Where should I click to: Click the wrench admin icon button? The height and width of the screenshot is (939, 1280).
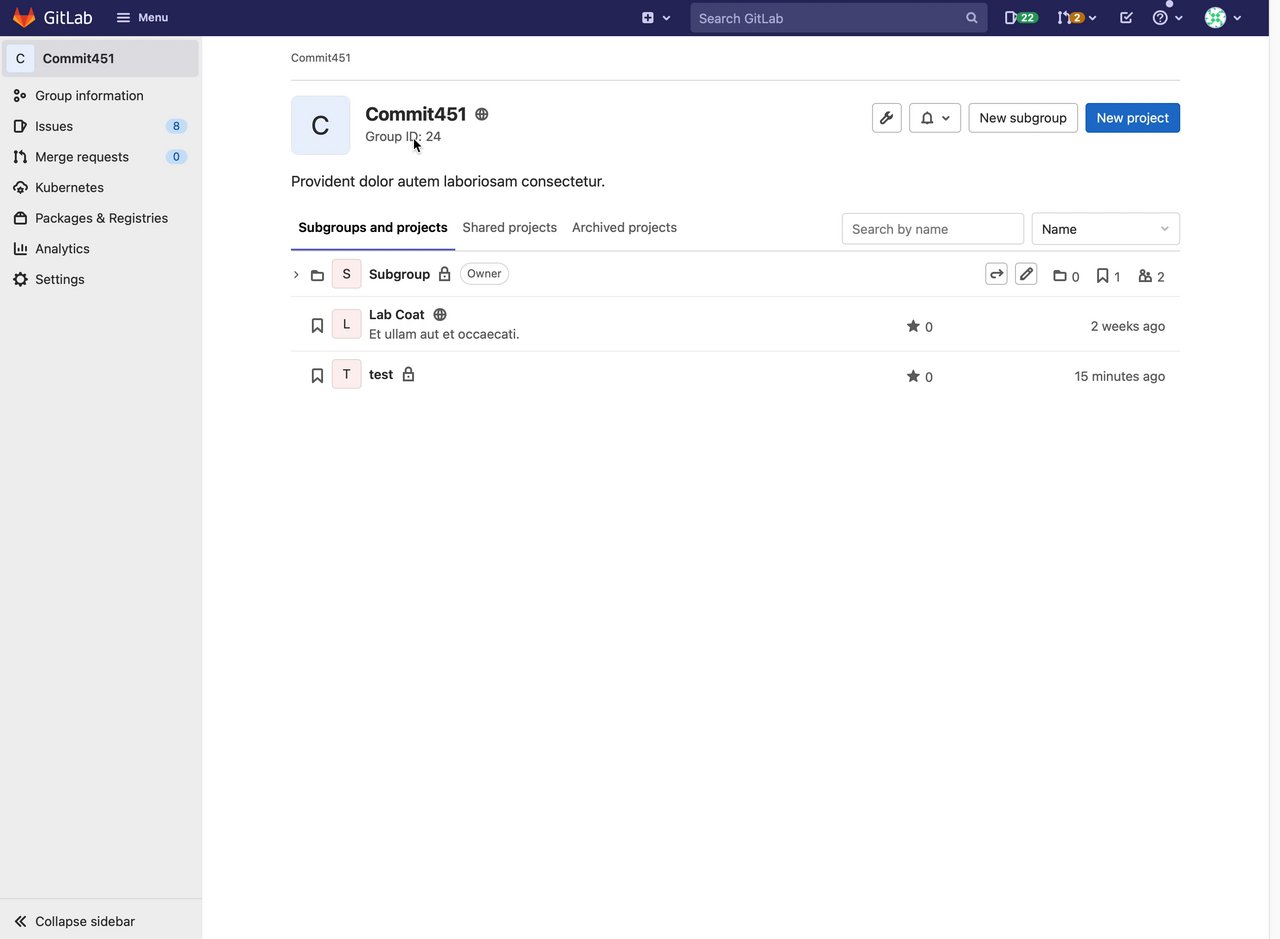(887, 118)
